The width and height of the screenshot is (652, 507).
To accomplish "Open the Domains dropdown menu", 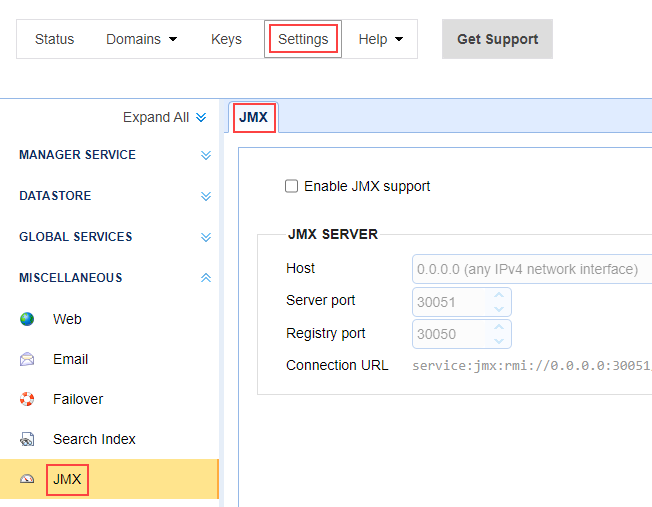I will [x=141, y=39].
